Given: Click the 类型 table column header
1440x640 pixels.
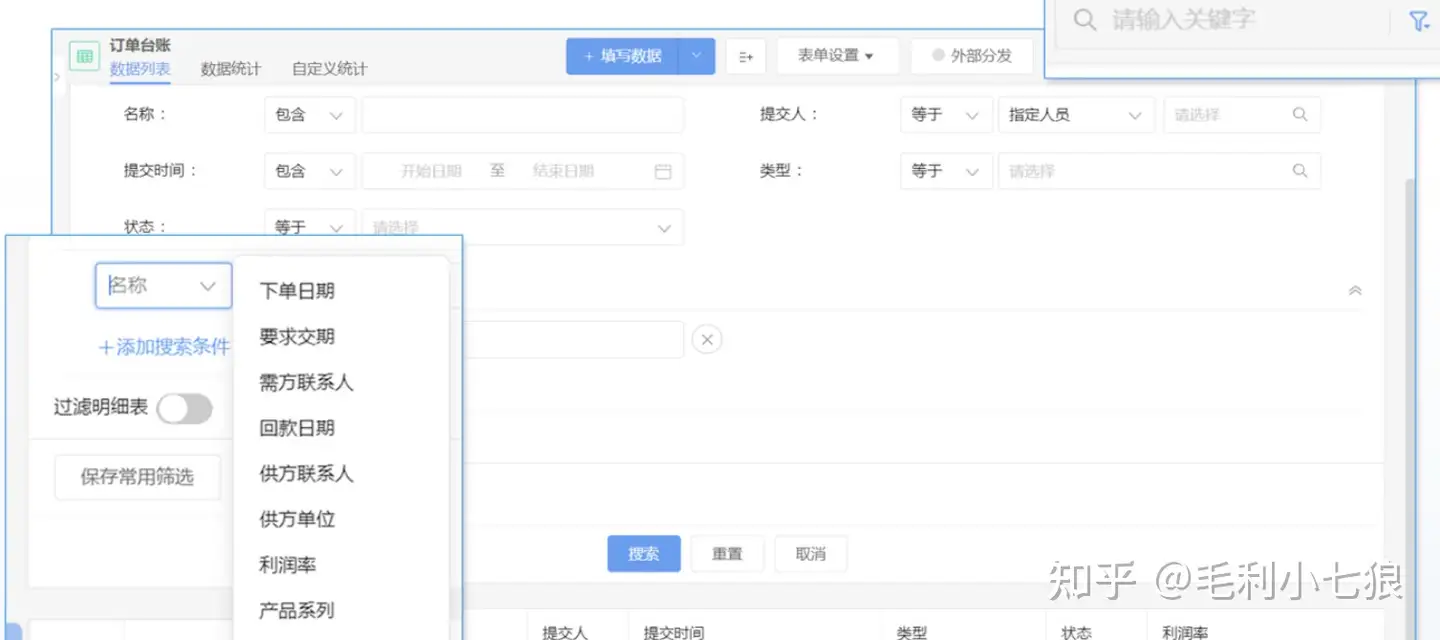Looking at the screenshot, I should [x=911, y=632].
